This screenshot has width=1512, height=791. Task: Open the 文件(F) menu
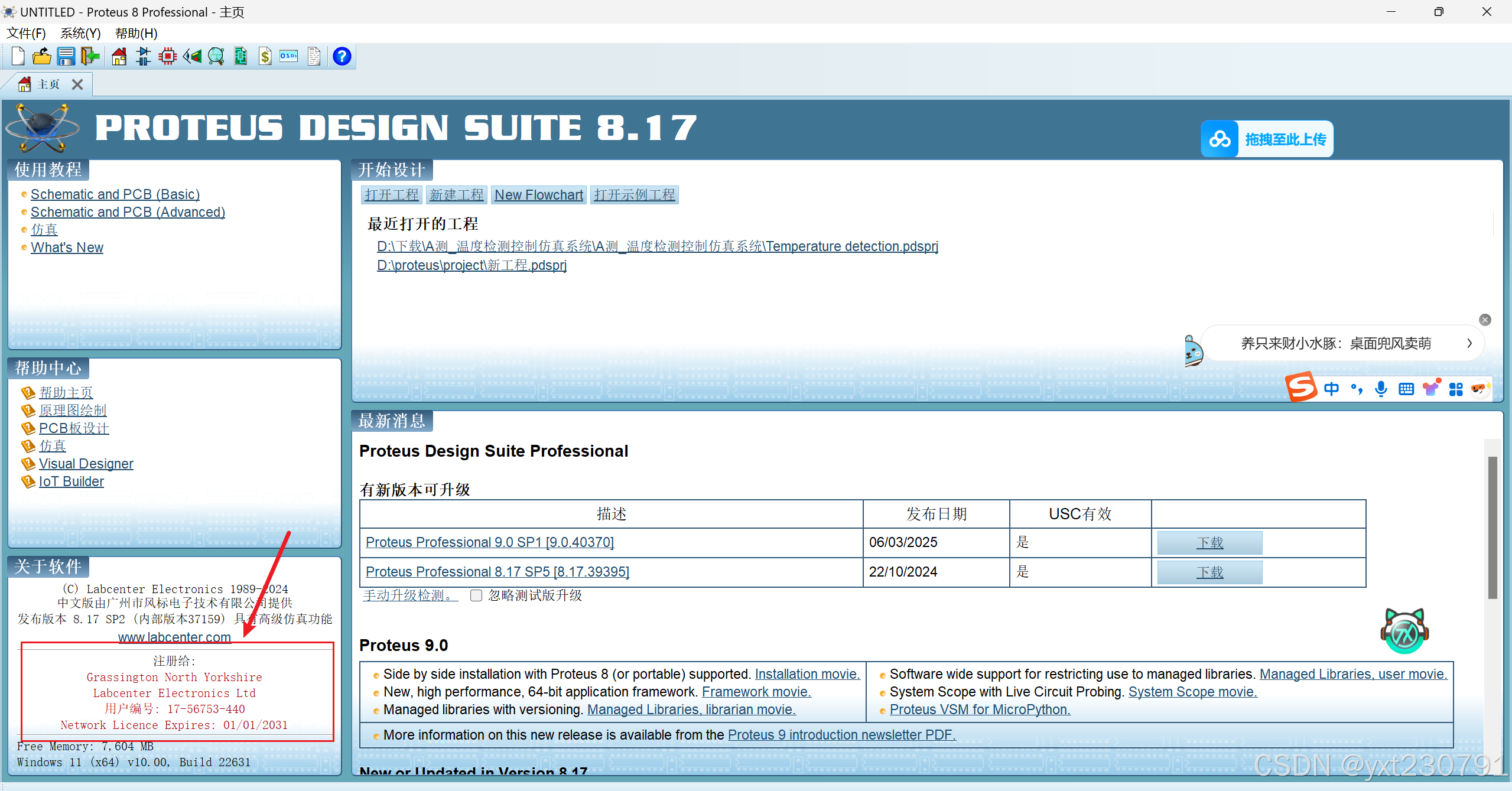tap(26, 33)
